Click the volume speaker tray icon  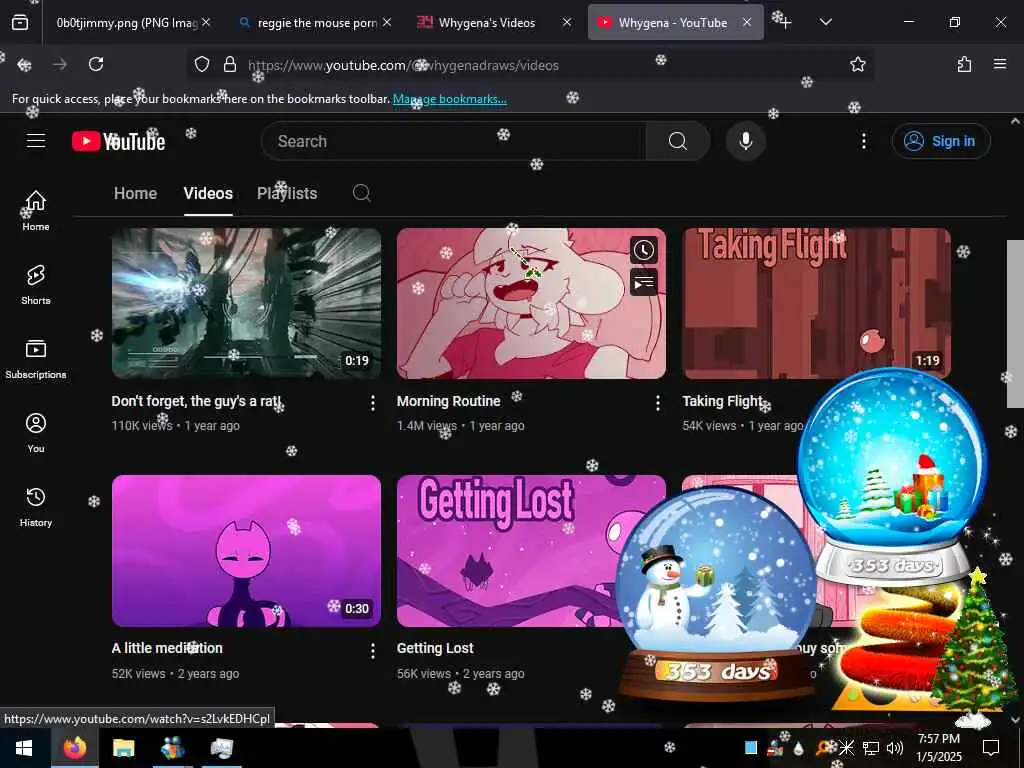tap(895, 748)
